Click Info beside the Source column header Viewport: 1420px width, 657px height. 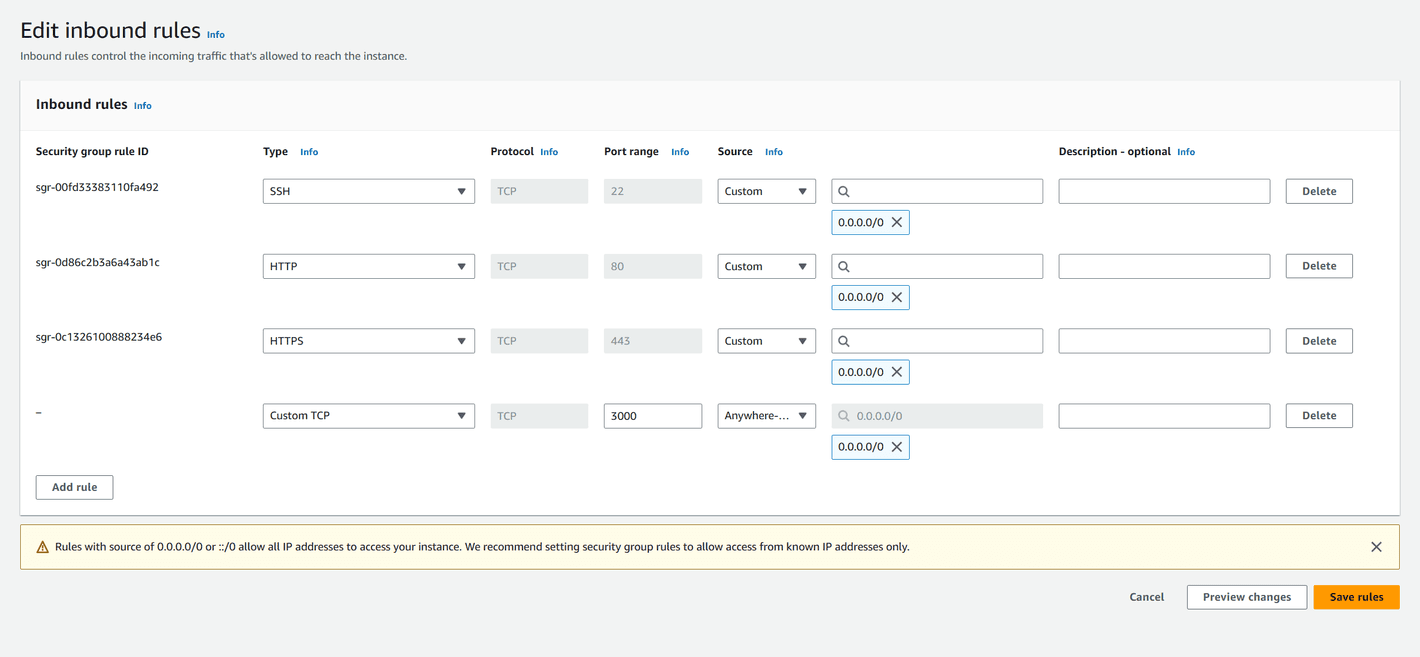coord(775,152)
